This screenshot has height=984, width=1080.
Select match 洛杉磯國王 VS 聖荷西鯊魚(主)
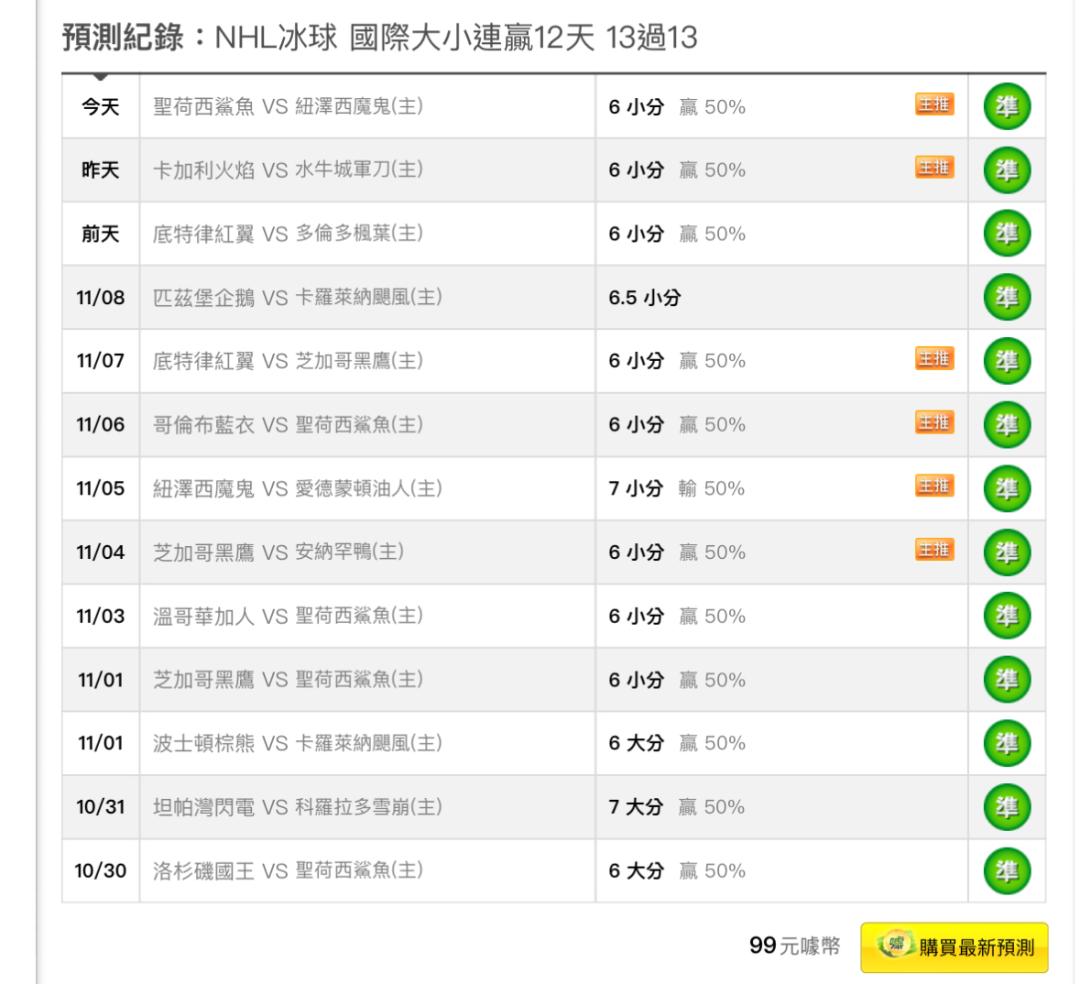tap(287, 870)
